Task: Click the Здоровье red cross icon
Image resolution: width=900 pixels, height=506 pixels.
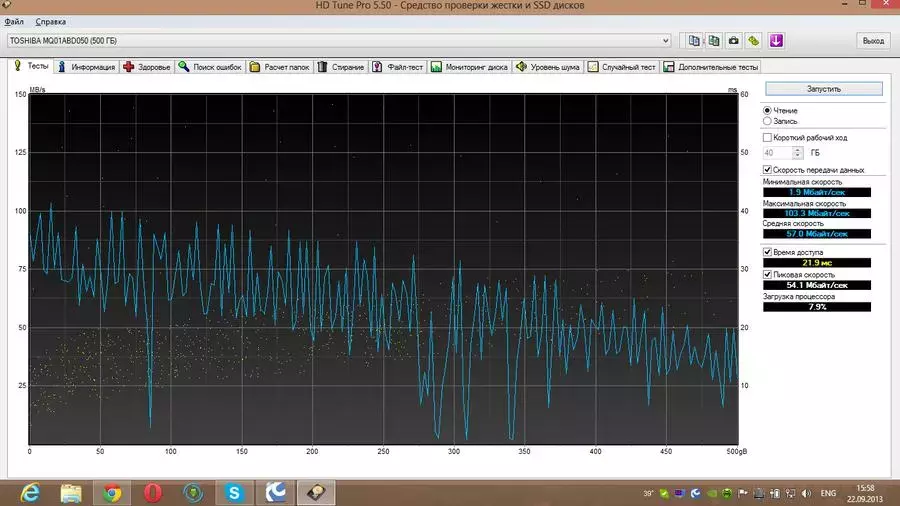Action: [x=129, y=67]
